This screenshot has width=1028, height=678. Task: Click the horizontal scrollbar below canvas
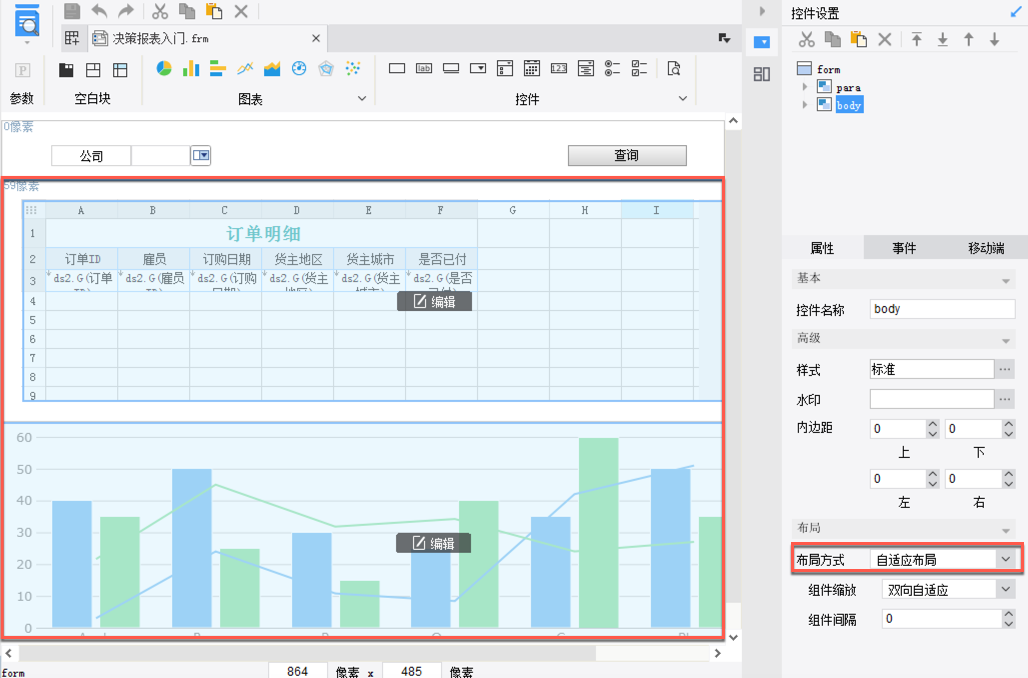point(306,653)
